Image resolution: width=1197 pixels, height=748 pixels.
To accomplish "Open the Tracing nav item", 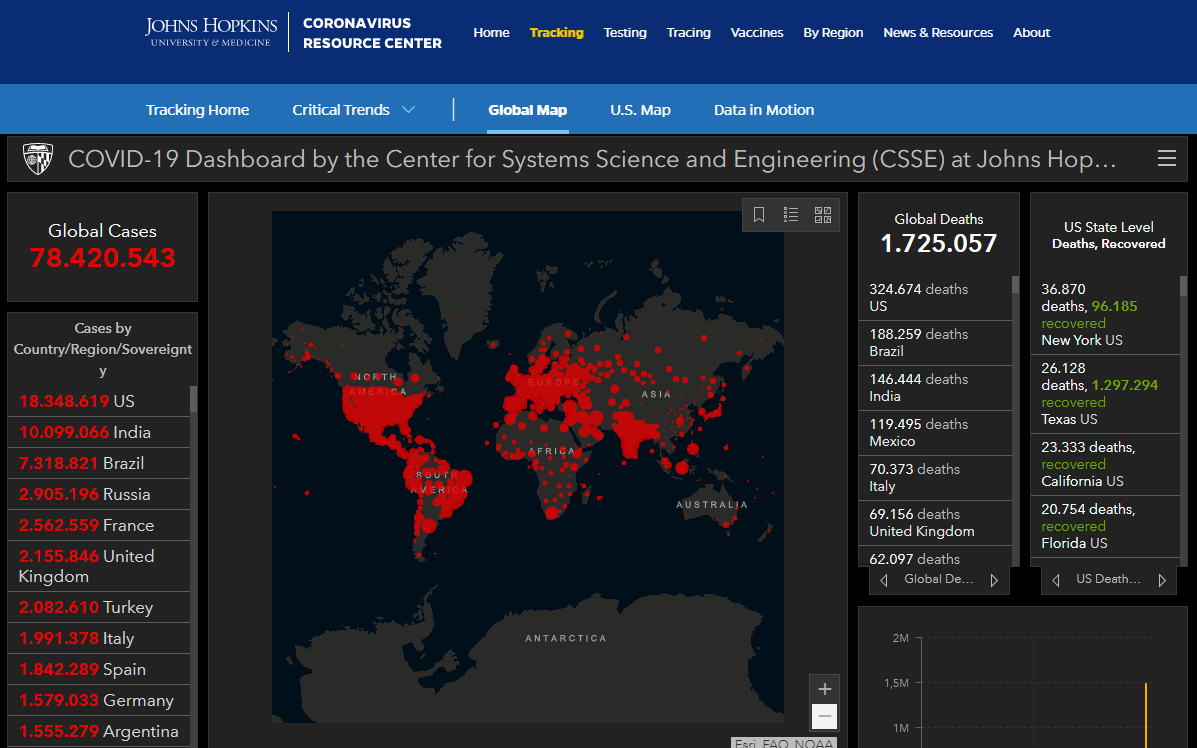I will coord(689,33).
